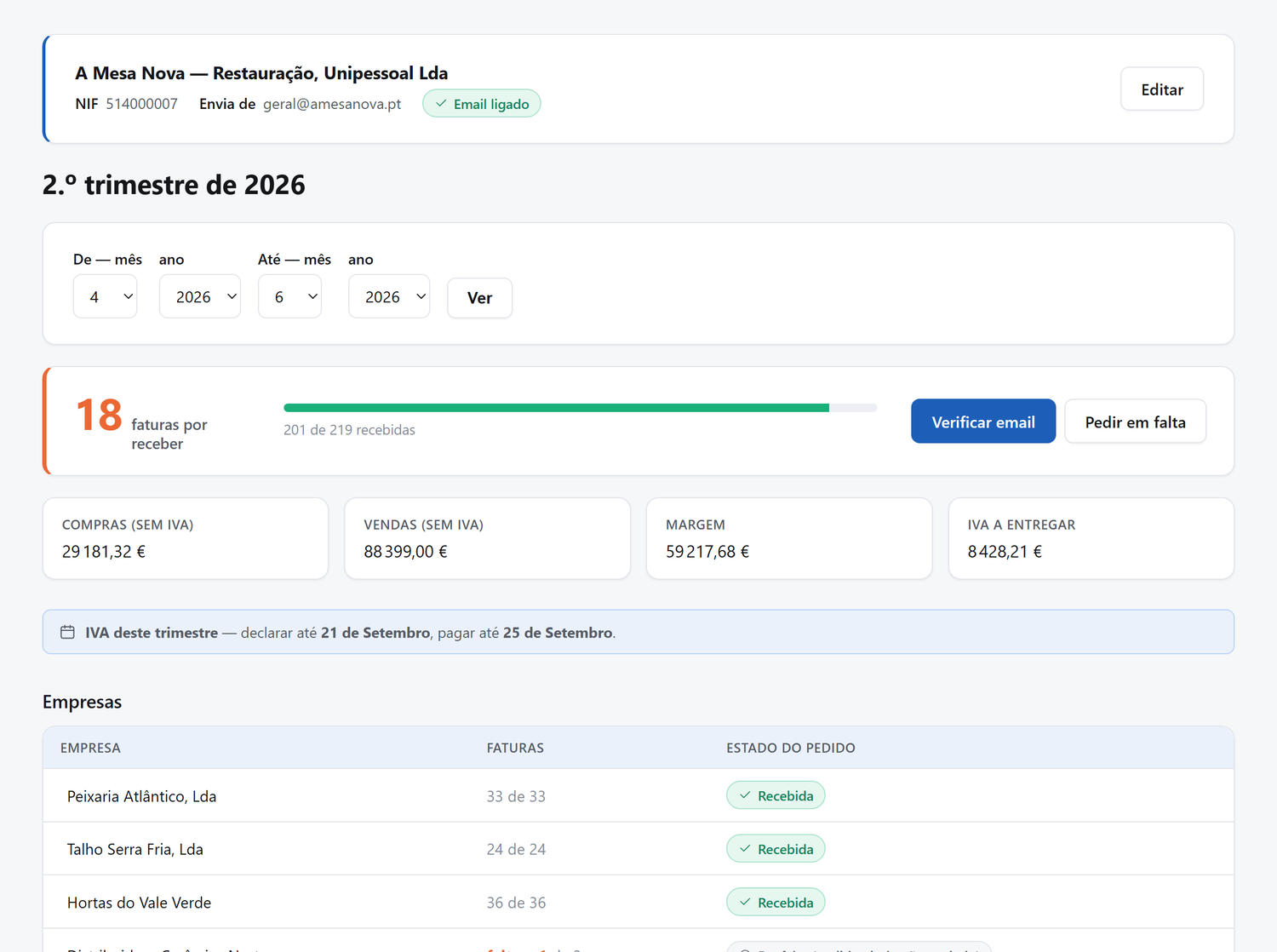The height and width of the screenshot is (952, 1277).
Task: Click the calendar icon in the IVA notice
Action: 68,632
